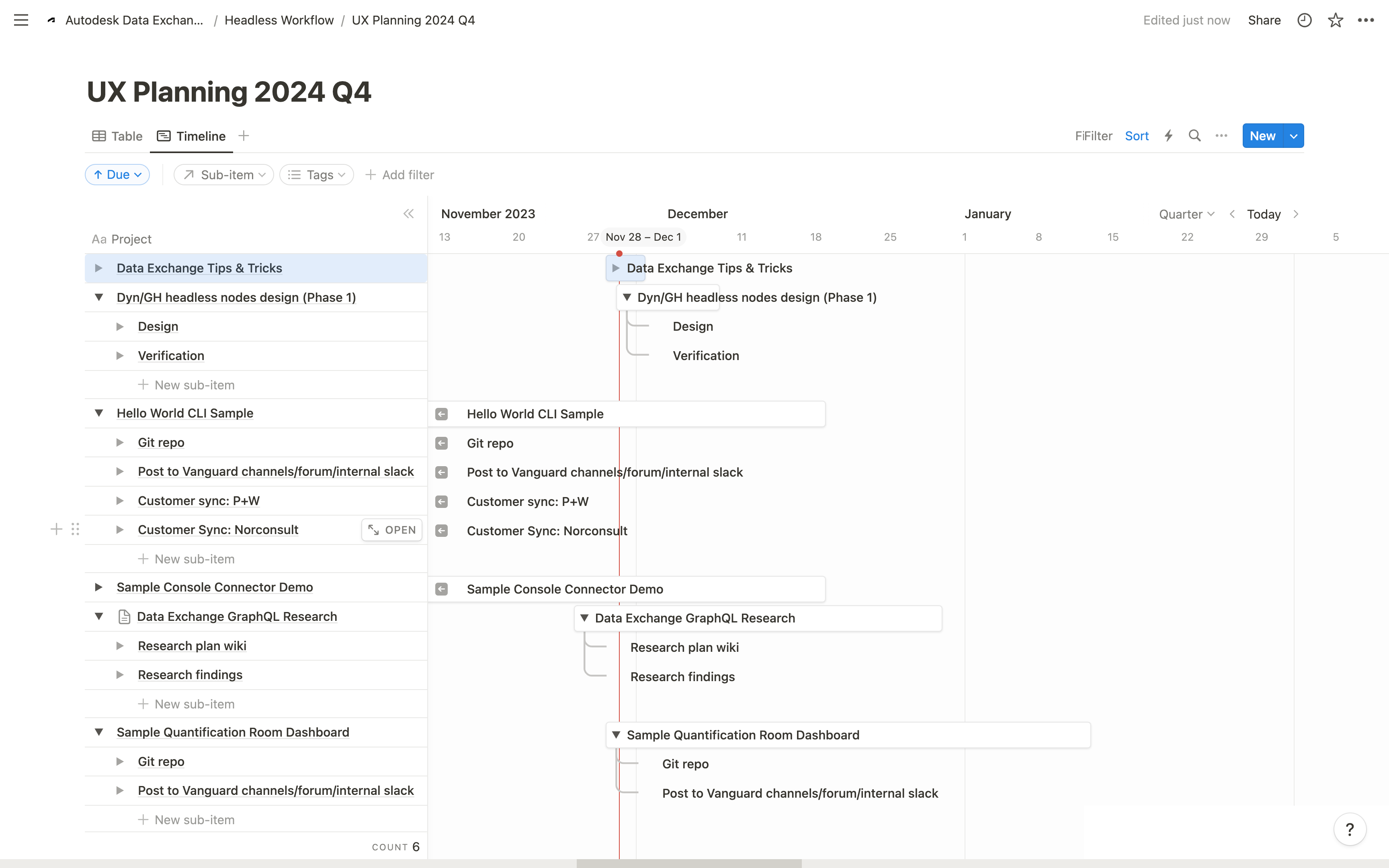The width and height of the screenshot is (1389, 868).
Task: Click back arrow icon for Sample Console Connector Demo
Action: pyautogui.click(x=441, y=589)
